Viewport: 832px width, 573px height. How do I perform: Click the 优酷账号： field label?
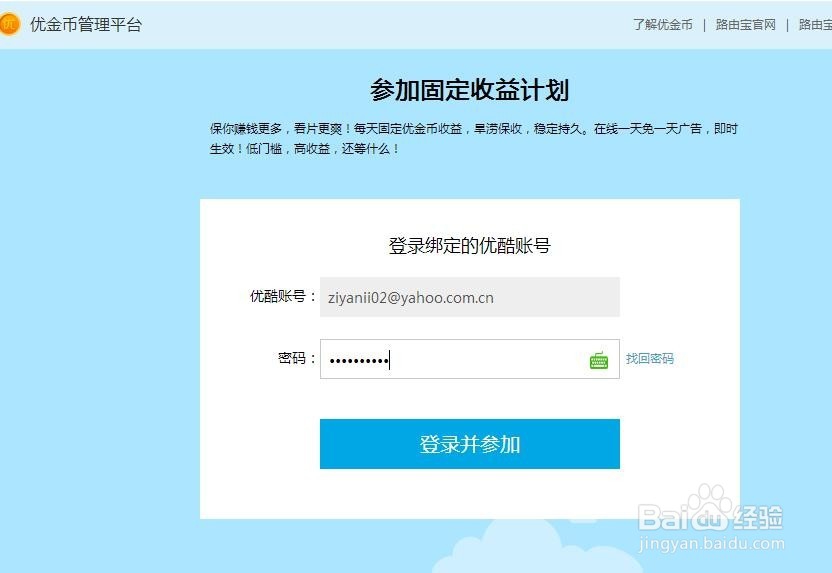(x=283, y=296)
